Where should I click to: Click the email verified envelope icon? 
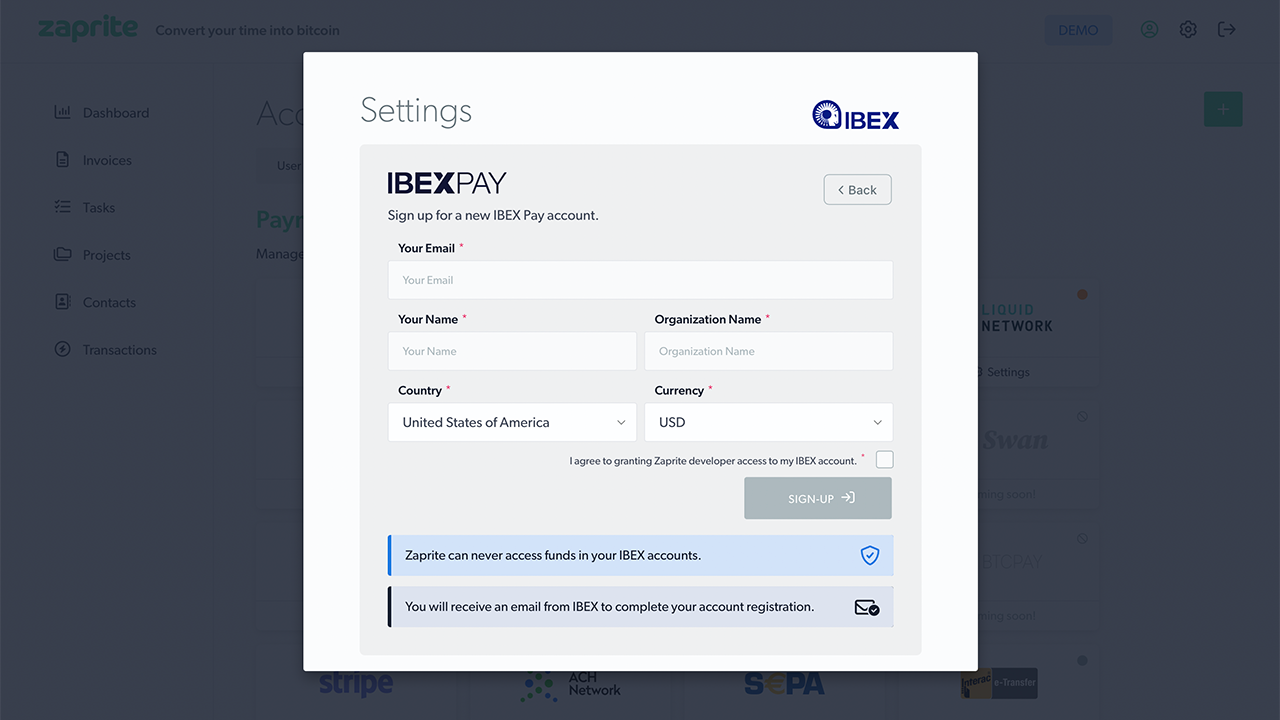(866, 607)
